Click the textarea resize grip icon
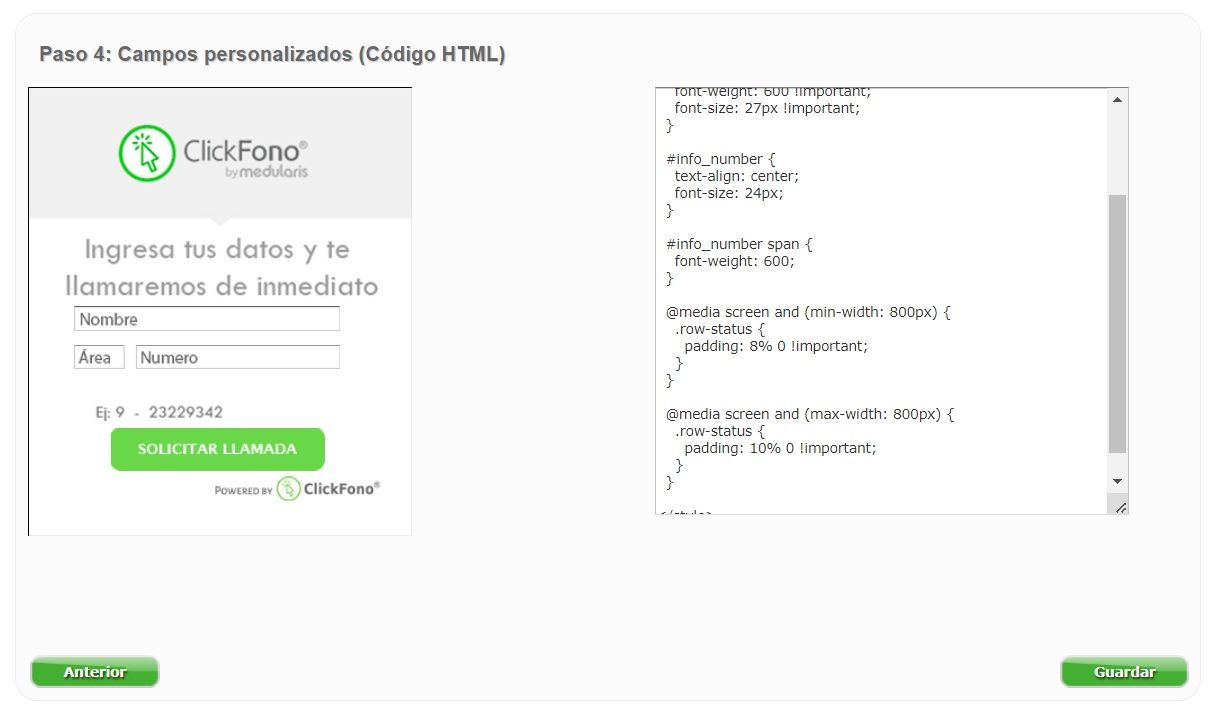This screenshot has height=713, width=1216. pos(1120,508)
